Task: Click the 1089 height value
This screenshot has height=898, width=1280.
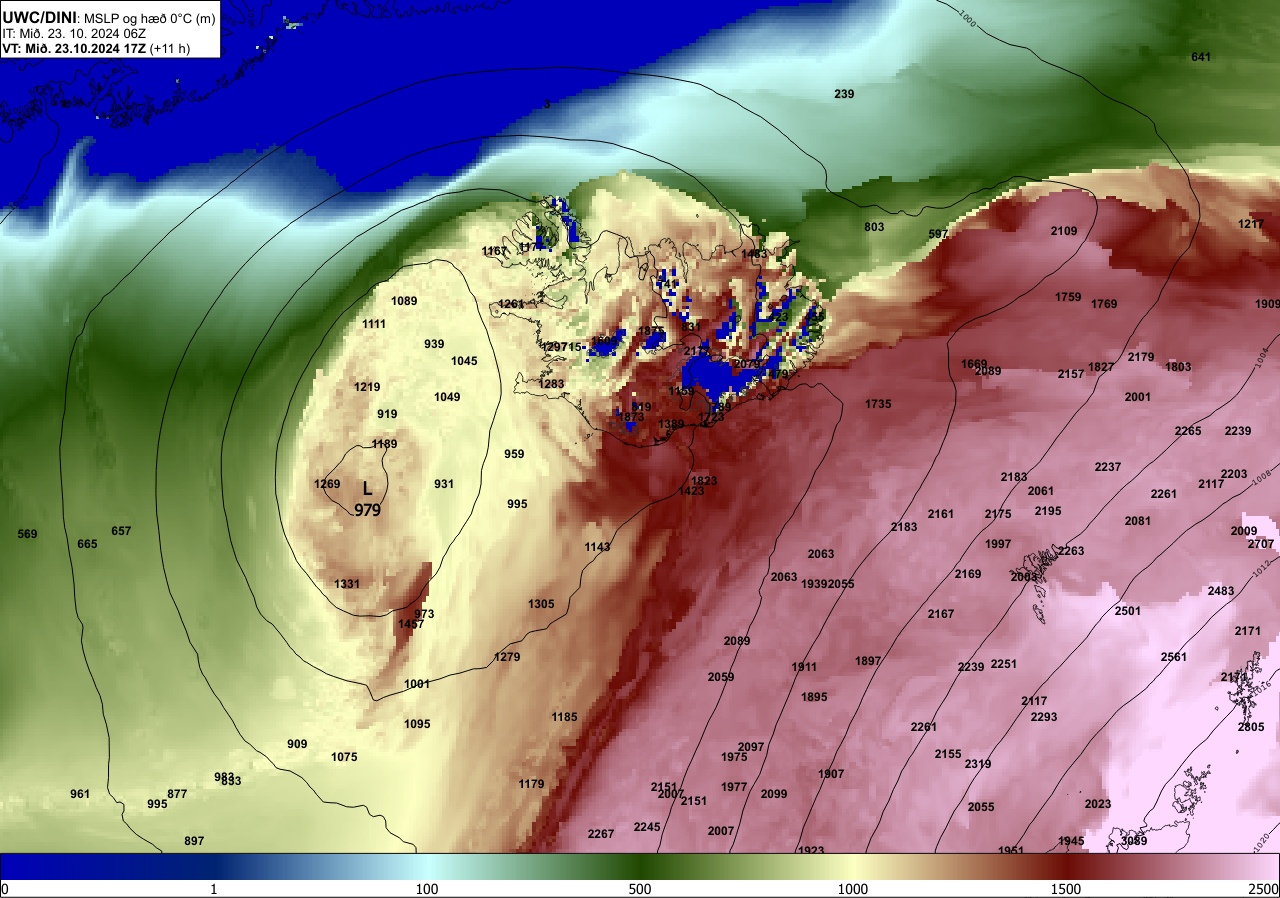Action: coord(404,301)
